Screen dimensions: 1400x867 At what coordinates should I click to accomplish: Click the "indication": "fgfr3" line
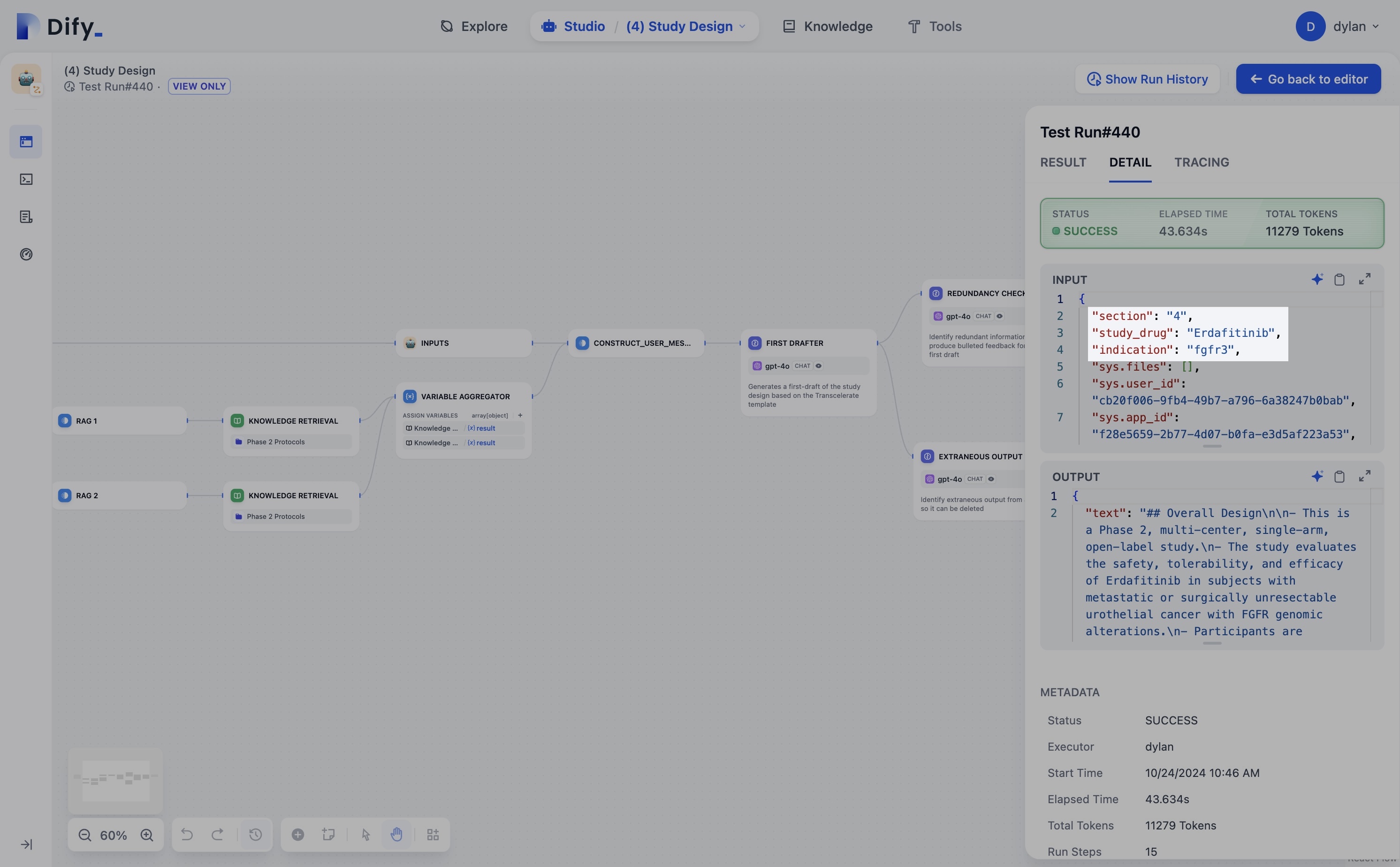click(1165, 350)
